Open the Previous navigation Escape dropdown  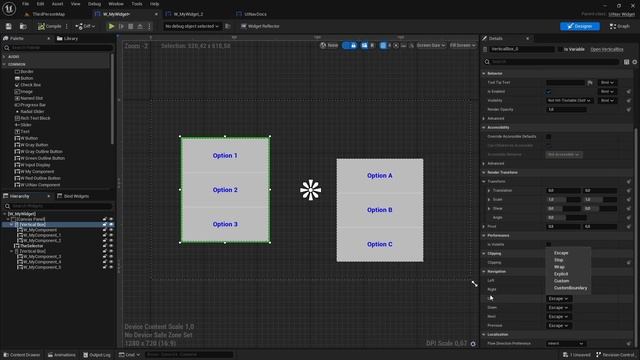tap(558, 326)
